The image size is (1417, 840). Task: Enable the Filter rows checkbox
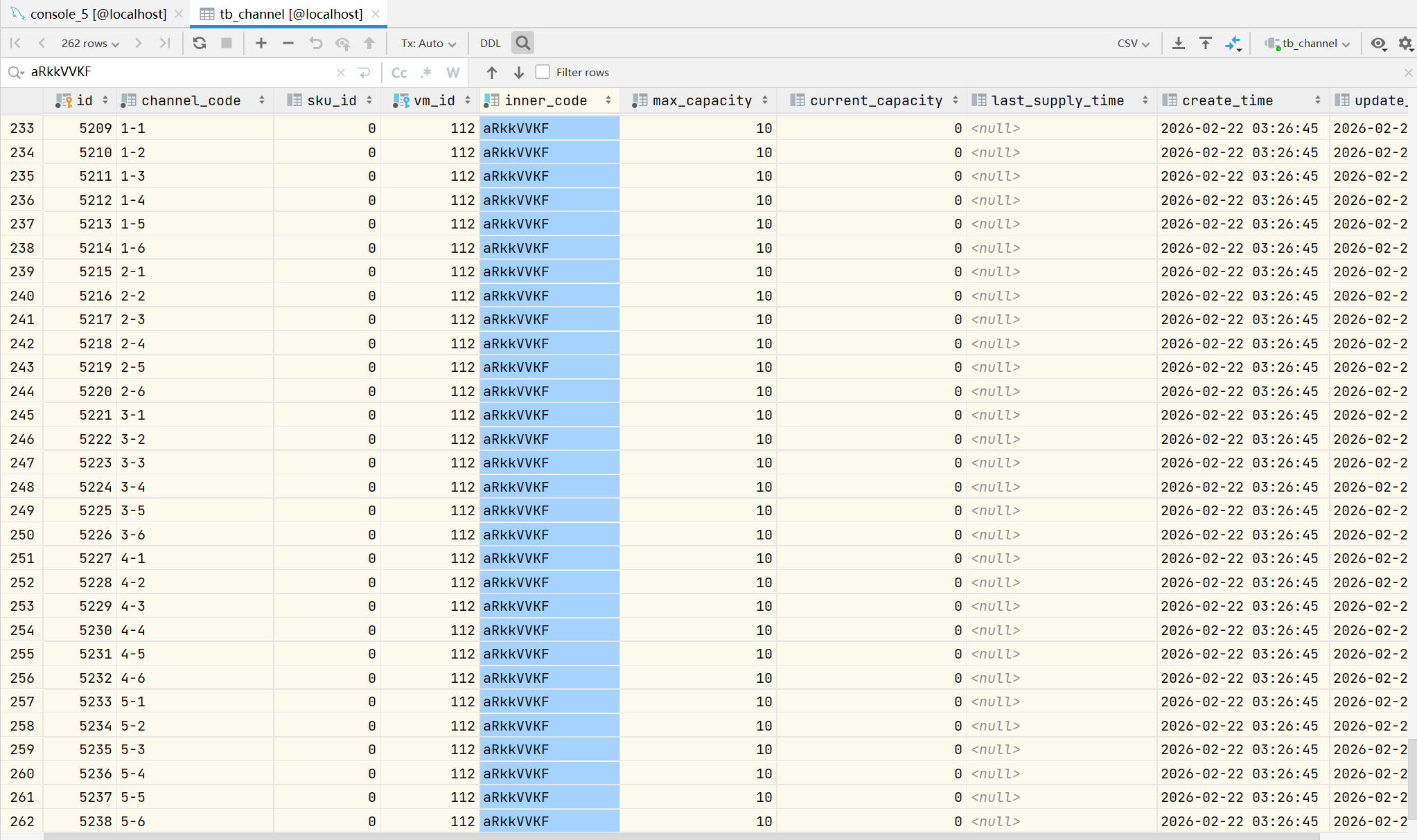[543, 72]
